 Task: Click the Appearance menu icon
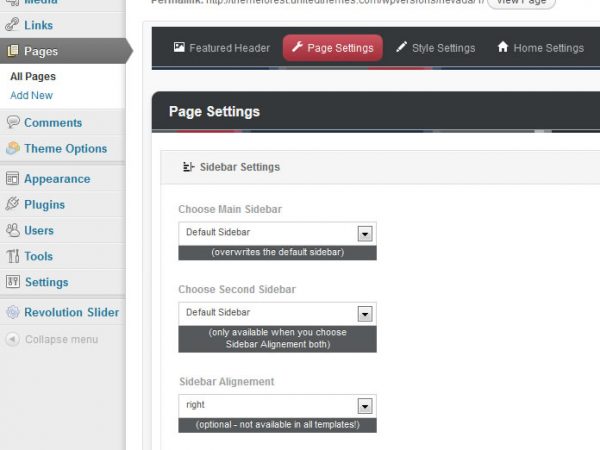pyautogui.click(x=13, y=179)
